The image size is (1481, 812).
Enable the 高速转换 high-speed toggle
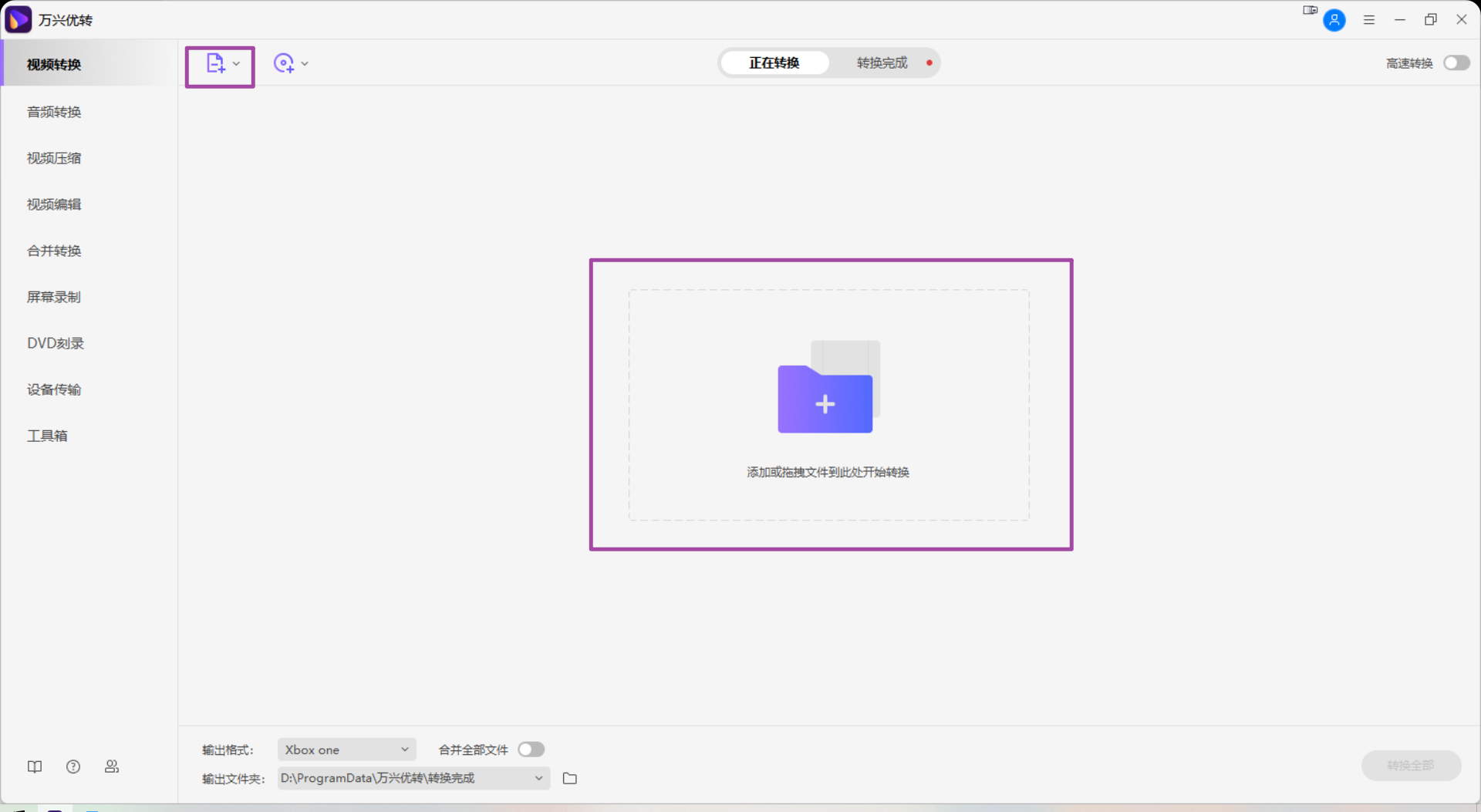point(1456,63)
